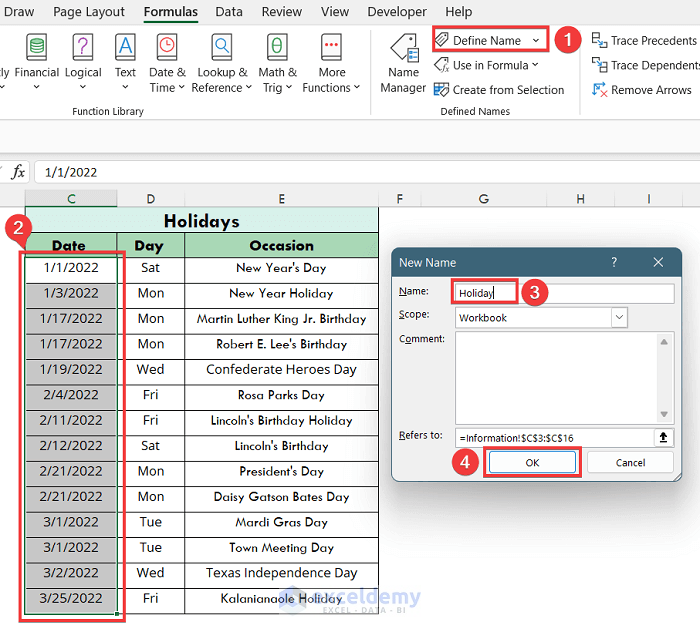
Task: Select column H header
Action: pos(580,199)
